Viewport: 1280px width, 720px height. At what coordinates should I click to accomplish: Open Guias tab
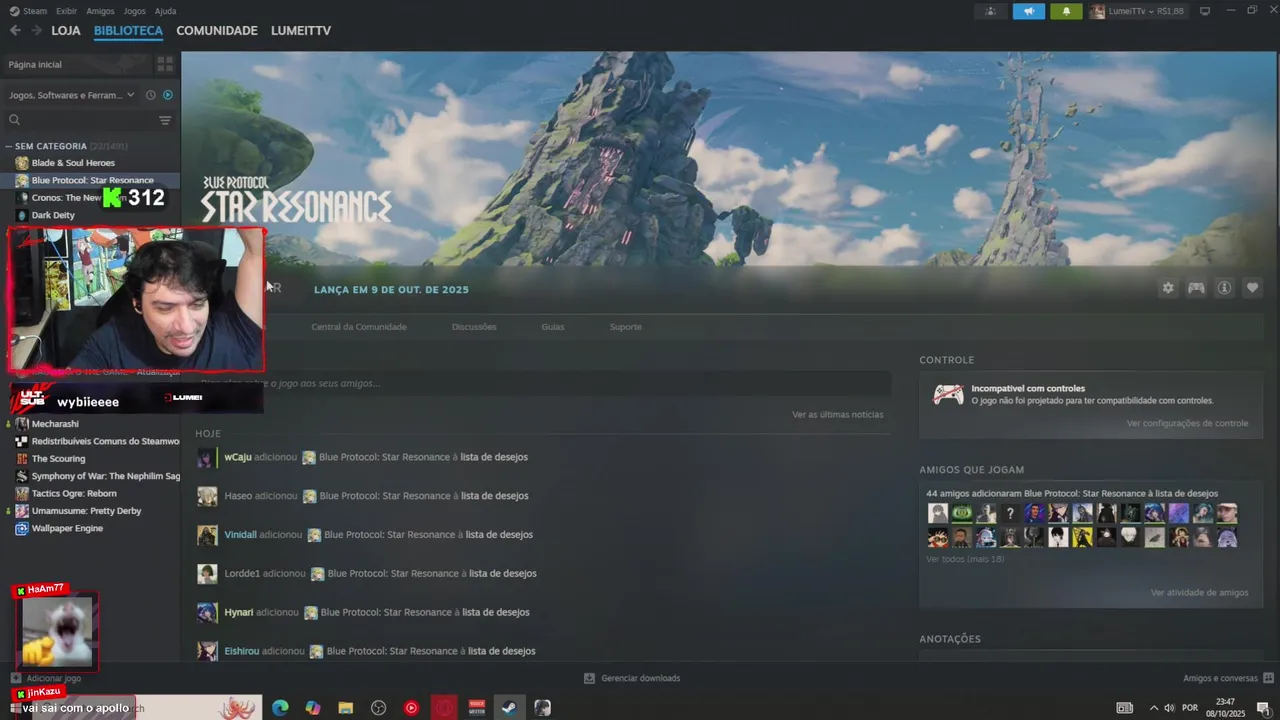[x=553, y=327]
